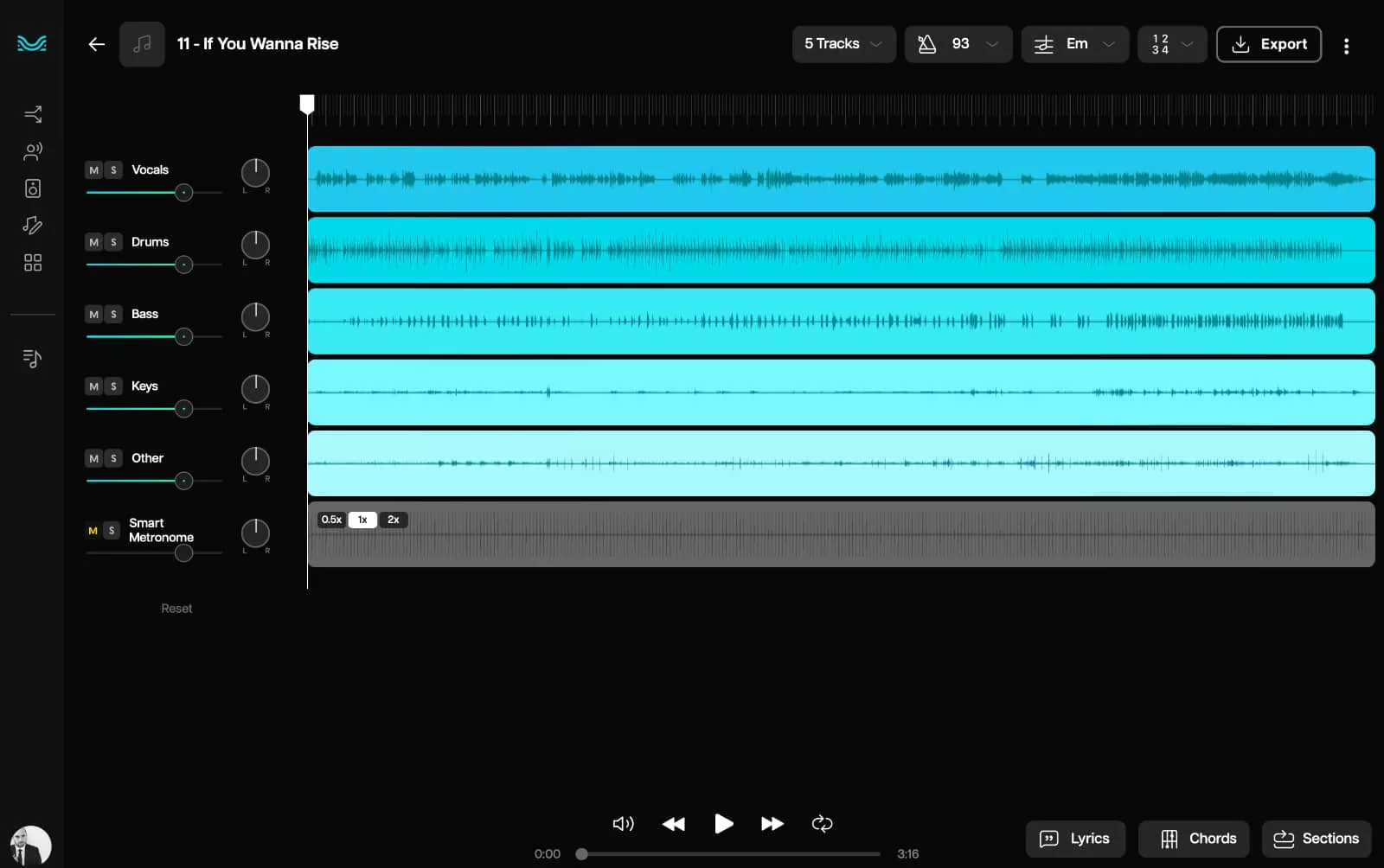
Task: Mute the Vocals track
Action: tap(93, 170)
